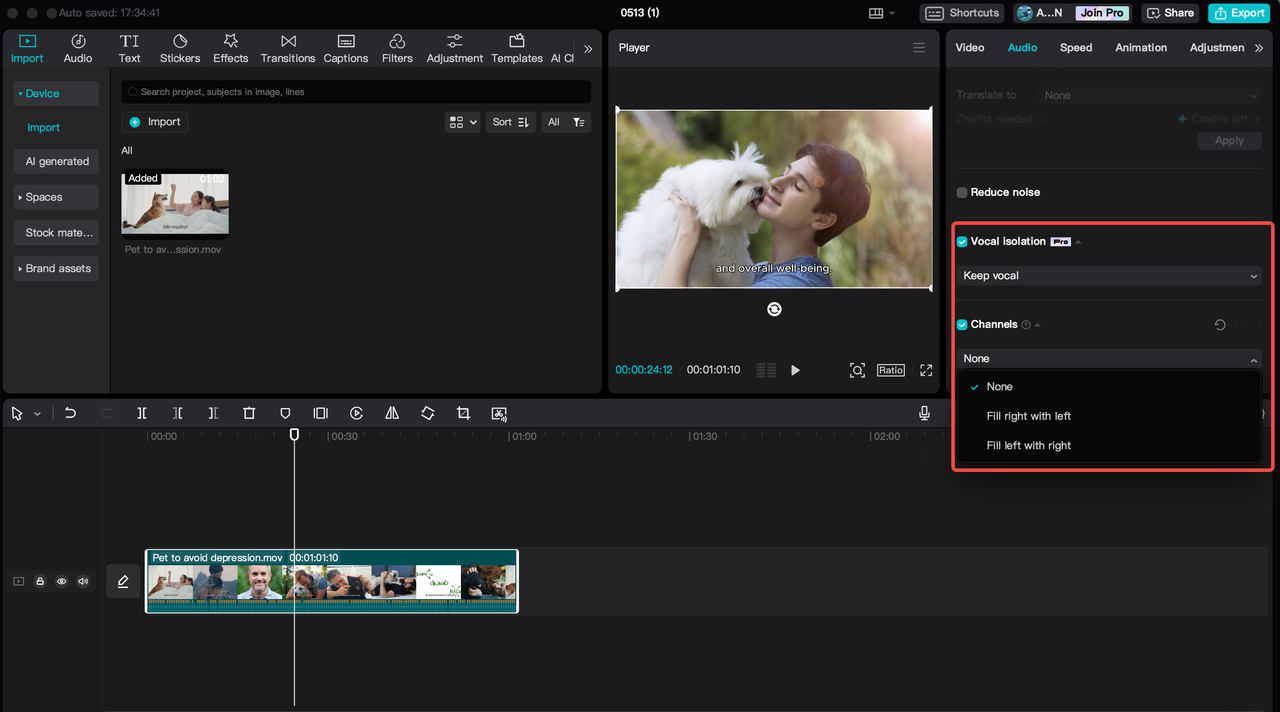Select the Pet to avoid depression thumbnail
Screen dimensions: 1280x712
click(x=175, y=204)
